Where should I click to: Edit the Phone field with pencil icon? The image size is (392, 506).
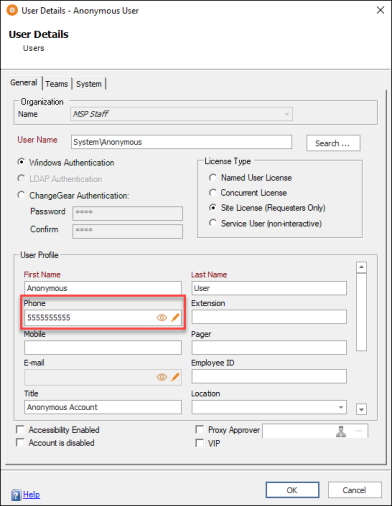[x=175, y=318]
